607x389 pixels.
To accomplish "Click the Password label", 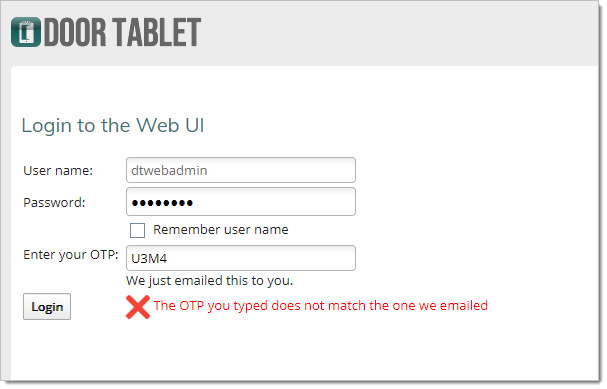I will [x=54, y=202].
